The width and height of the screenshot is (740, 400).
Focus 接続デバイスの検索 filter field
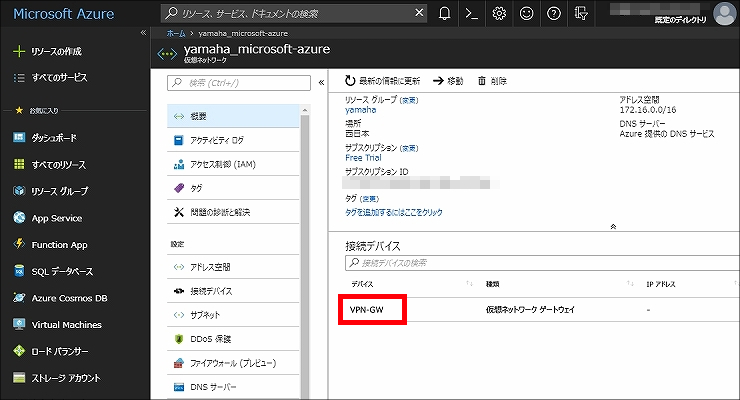coord(542,263)
